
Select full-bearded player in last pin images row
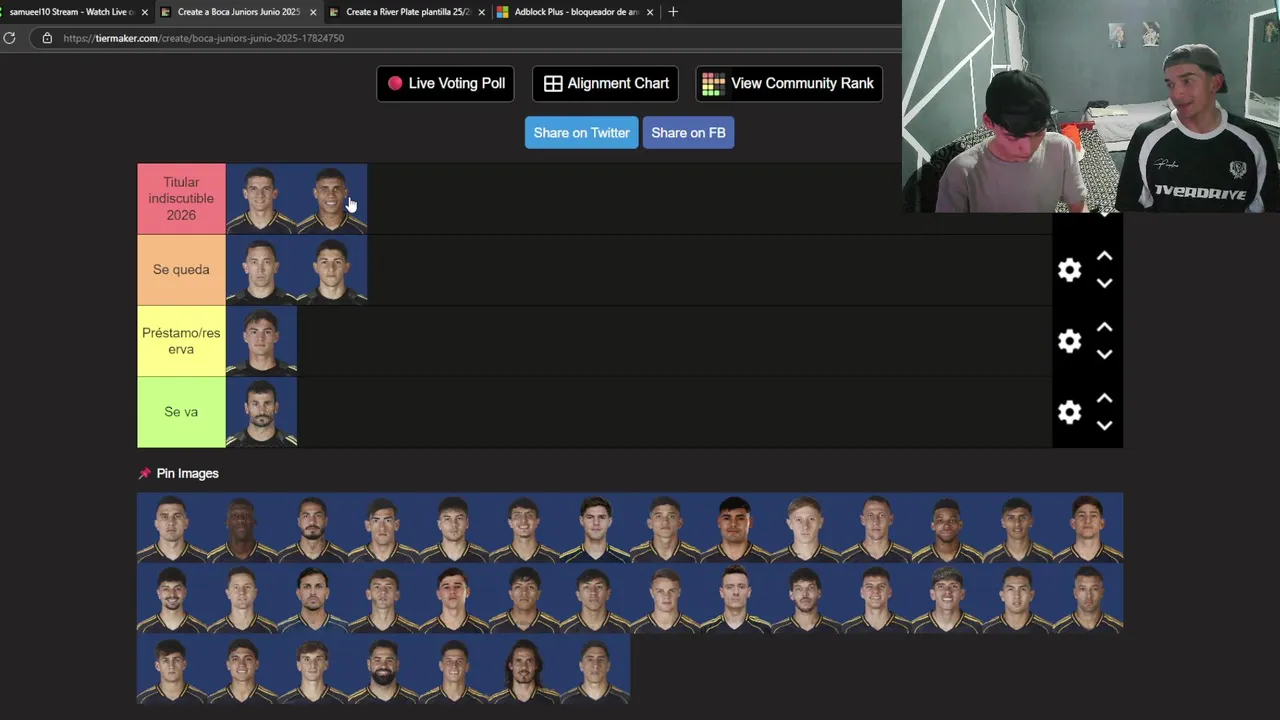pyautogui.click(x=383, y=669)
